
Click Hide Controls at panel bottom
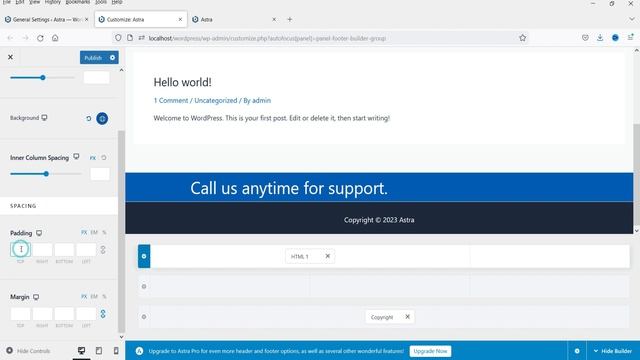click(x=28, y=351)
